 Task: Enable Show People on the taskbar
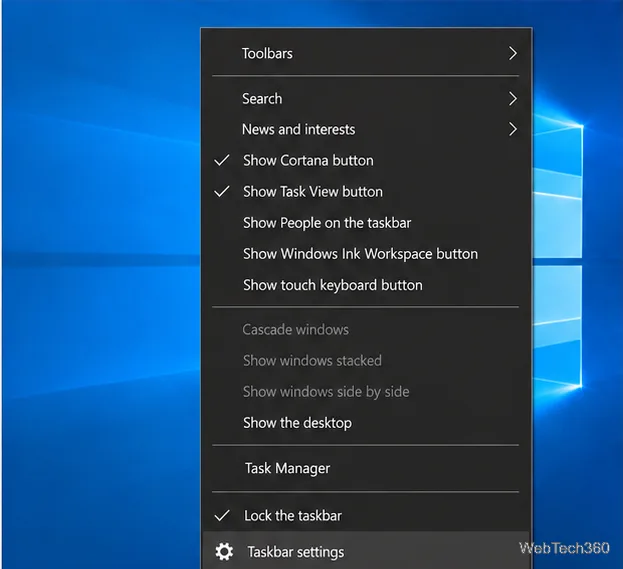coord(366,223)
